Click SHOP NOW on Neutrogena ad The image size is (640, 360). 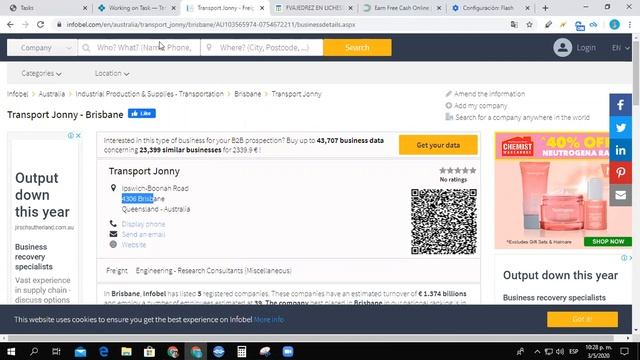(x=608, y=241)
